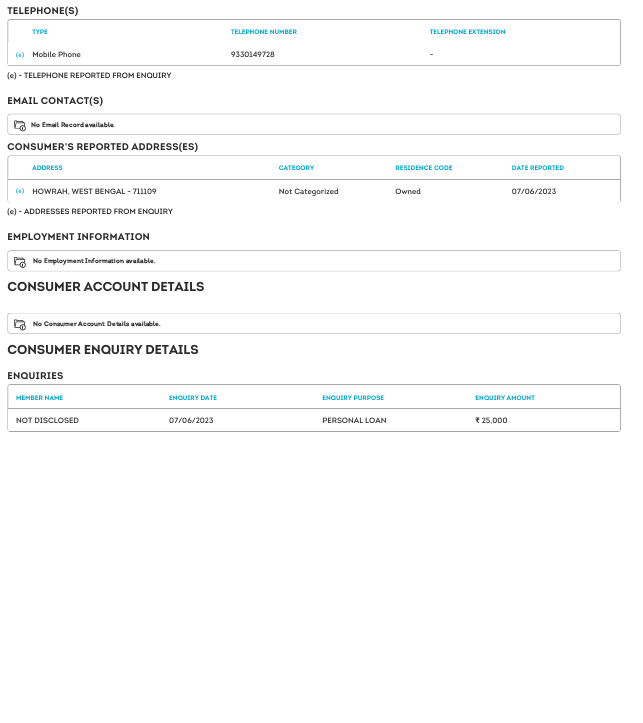Screen dimensions: 643x723
Task: Click the (e) marker beside Mobile Phone
Action: tap(20, 54)
